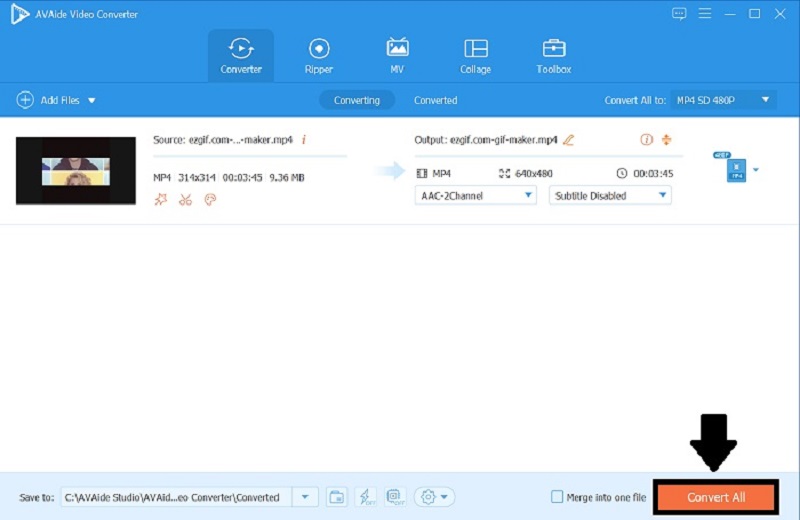
Task: Switch to the Ripper tab
Action: click(x=319, y=56)
